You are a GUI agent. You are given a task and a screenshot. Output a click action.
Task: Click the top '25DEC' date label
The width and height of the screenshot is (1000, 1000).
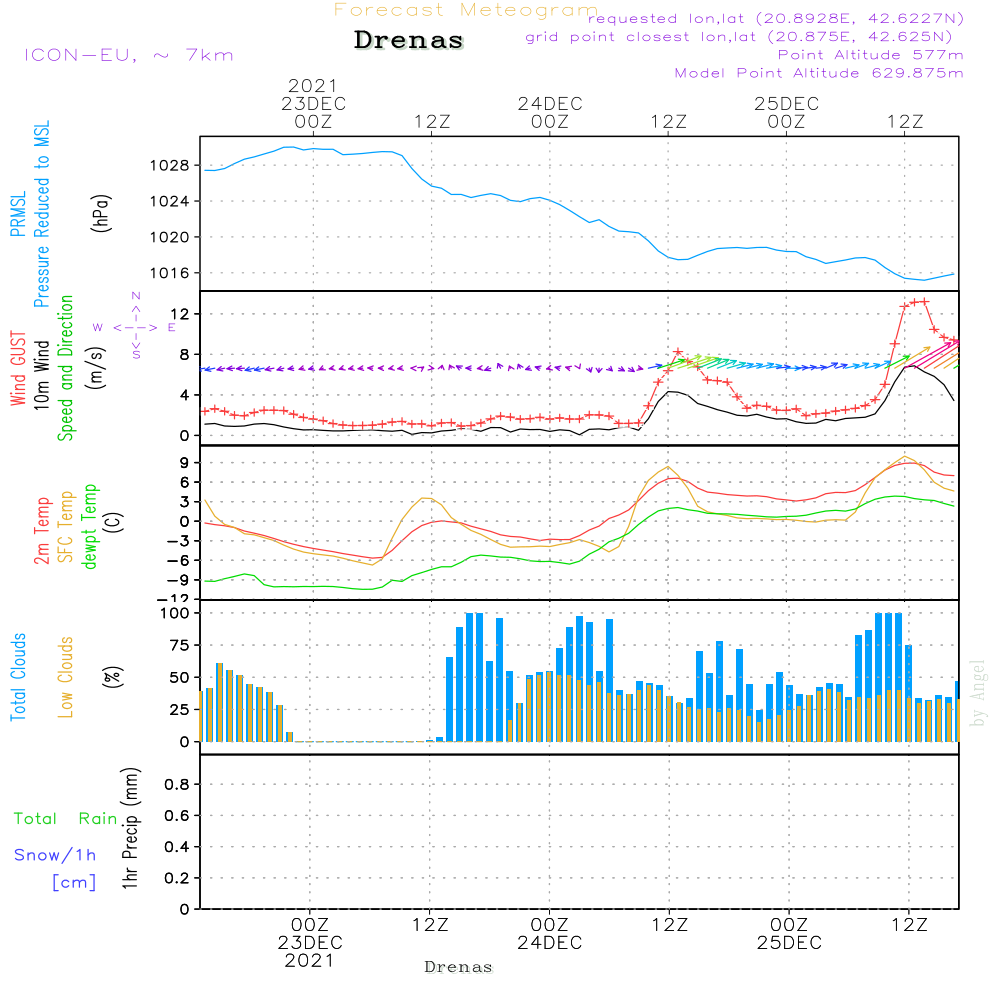pos(786,104)
